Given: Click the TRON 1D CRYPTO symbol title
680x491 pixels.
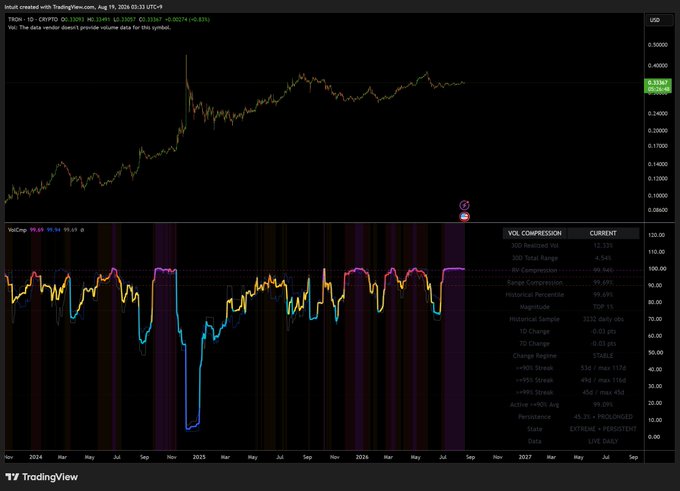Looking at the screenshot, I should pos(33,20).
